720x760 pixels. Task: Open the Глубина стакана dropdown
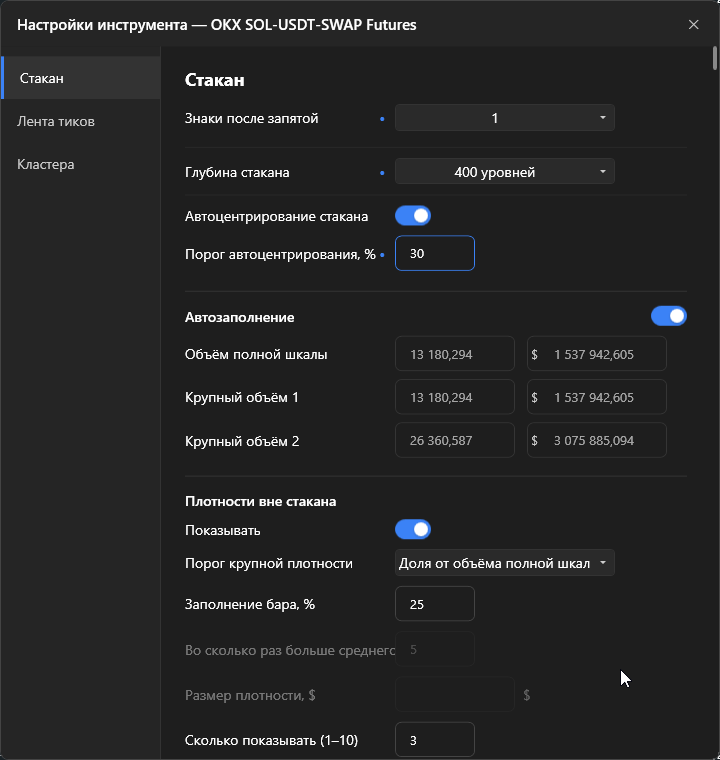pyautogui.click(x=505, y=172)
